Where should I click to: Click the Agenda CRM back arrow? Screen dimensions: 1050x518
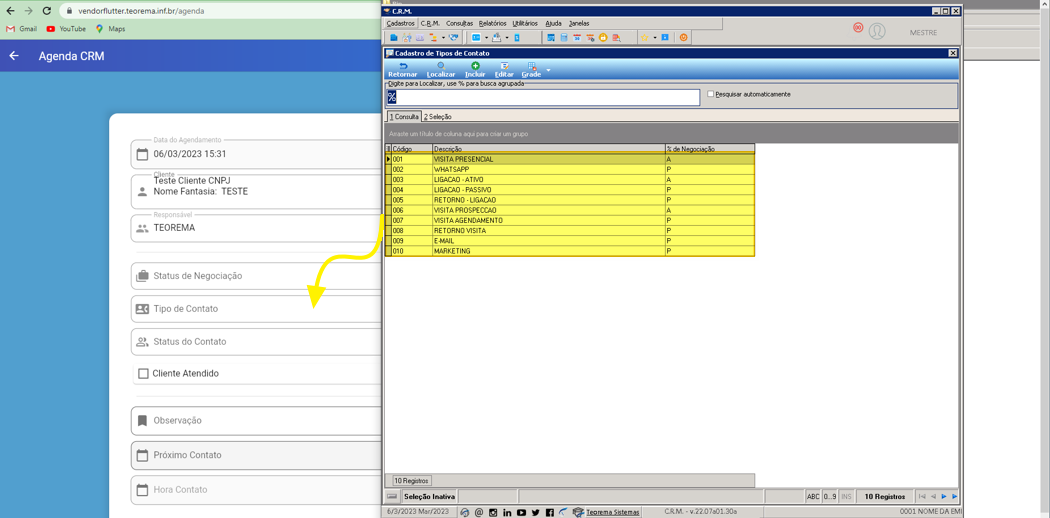pyautogui.click(x=14, y=56)
